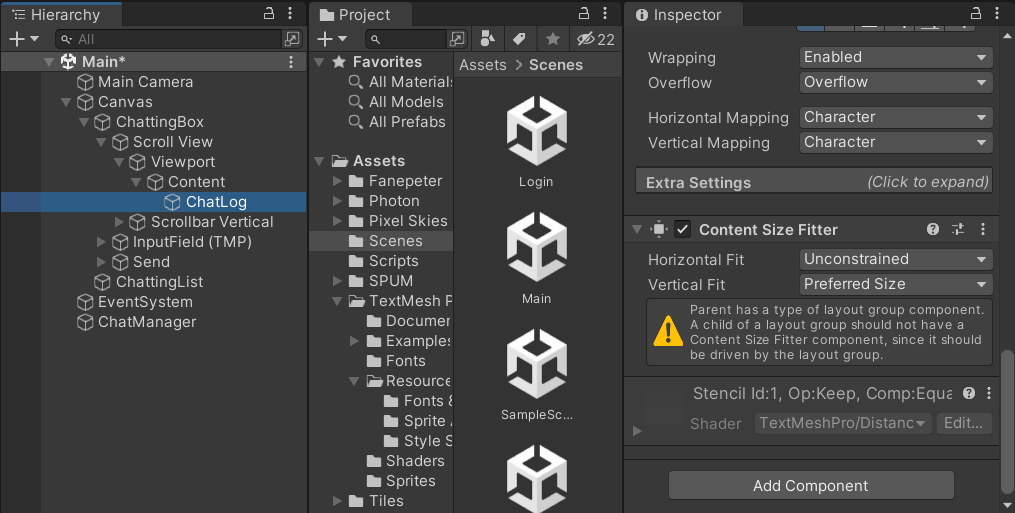Expand the SPUM folder
Image resolution: width=1015 pixels, height=513 pixels.
337,281
